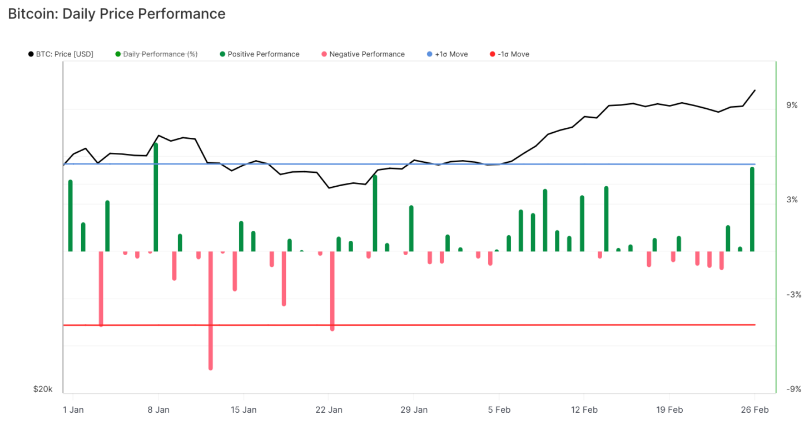
Task: Toggle the Daily Performance (%) legend entry
Action: [156, 54]
